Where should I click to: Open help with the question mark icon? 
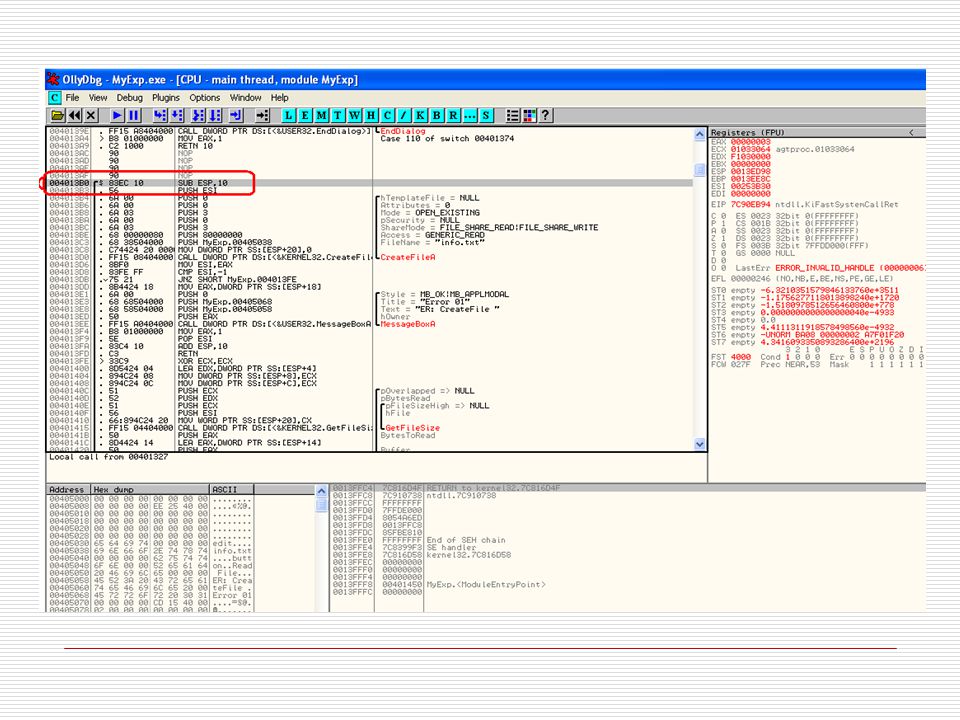(x=546, y=115)
